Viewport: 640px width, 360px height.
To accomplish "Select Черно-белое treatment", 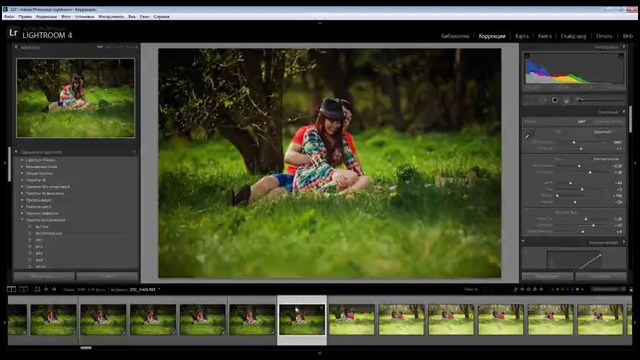I will pos(608,121).
